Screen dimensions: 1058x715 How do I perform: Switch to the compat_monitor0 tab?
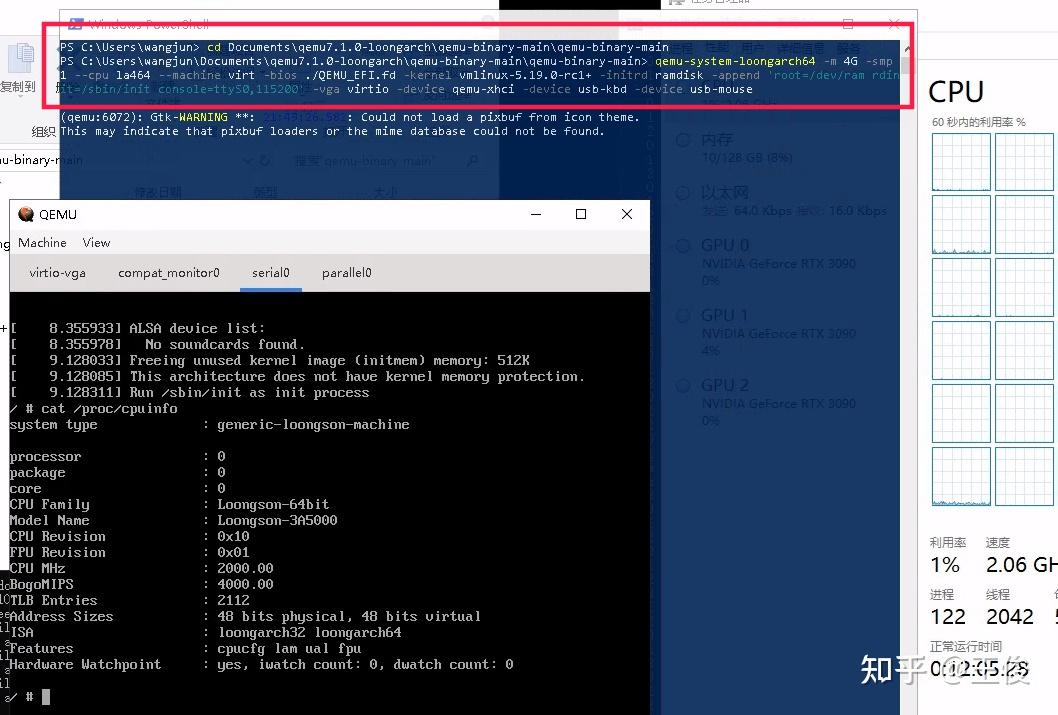(168, 272)
